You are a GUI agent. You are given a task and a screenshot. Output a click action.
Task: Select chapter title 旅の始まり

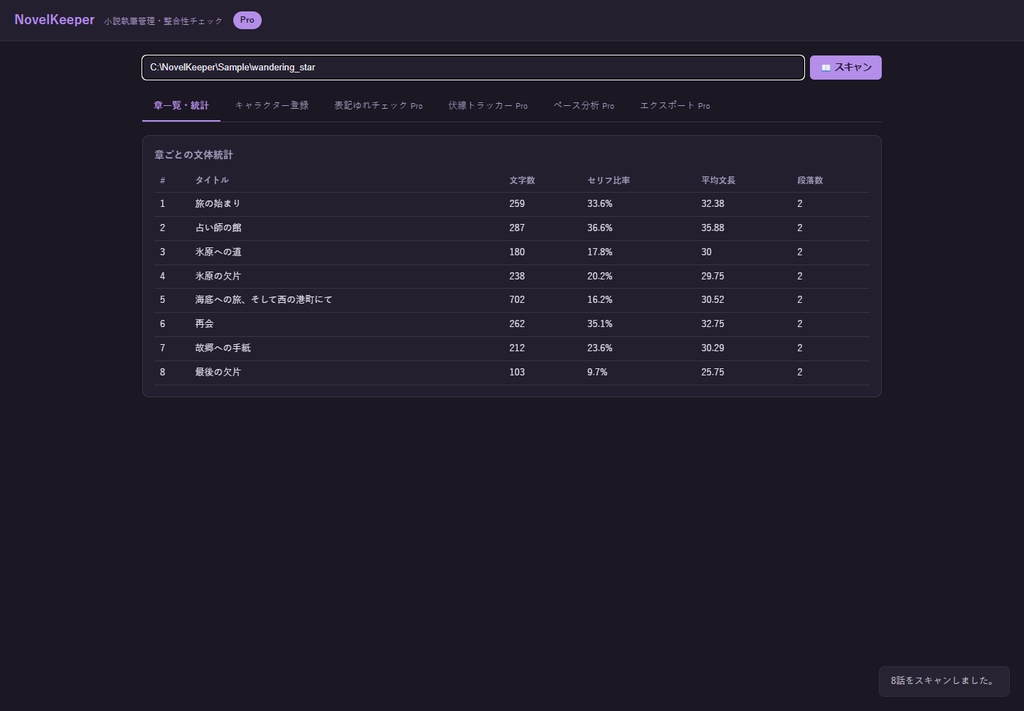coord(218,204)
